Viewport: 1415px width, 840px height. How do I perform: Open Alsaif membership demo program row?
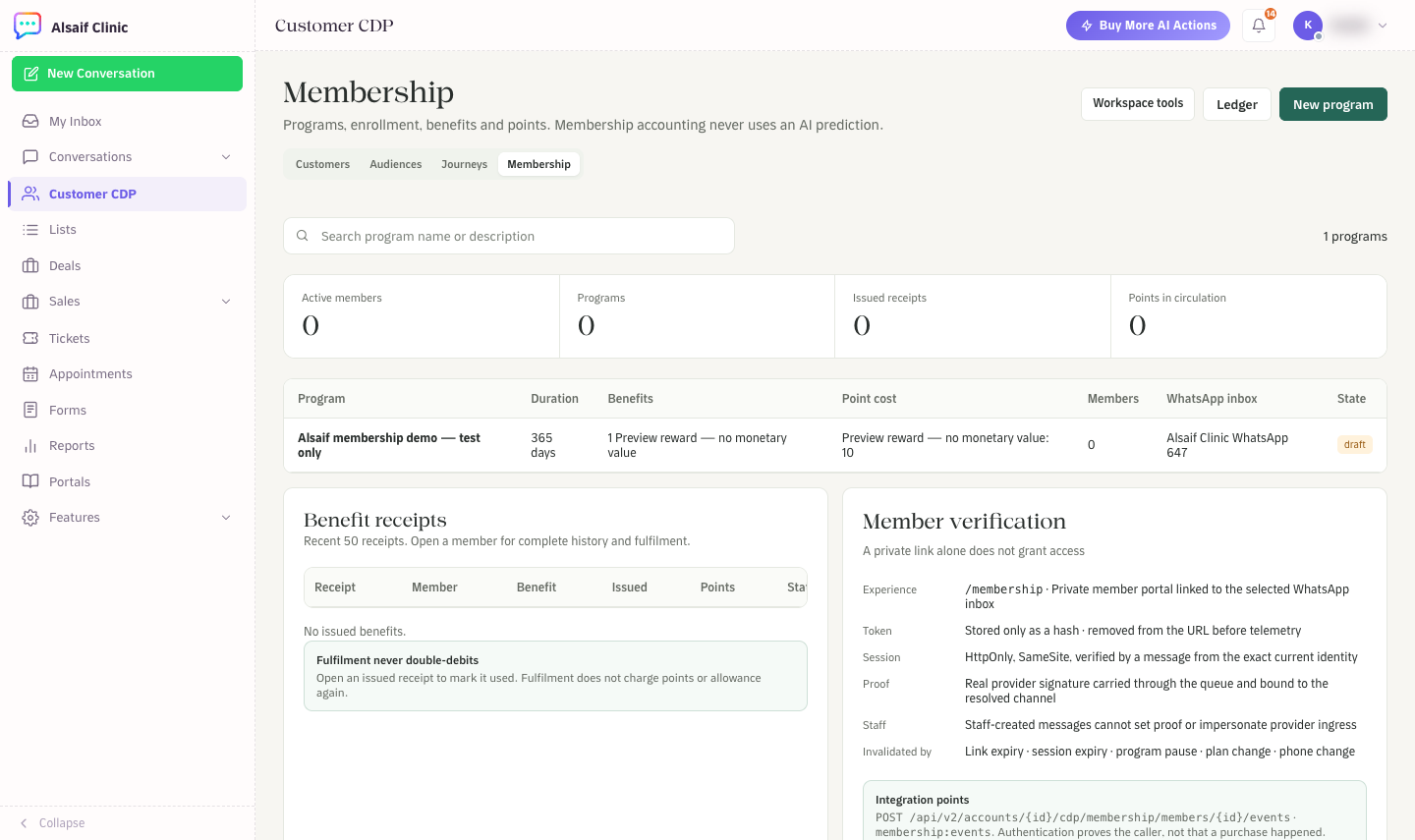click(x=835, y=445)
